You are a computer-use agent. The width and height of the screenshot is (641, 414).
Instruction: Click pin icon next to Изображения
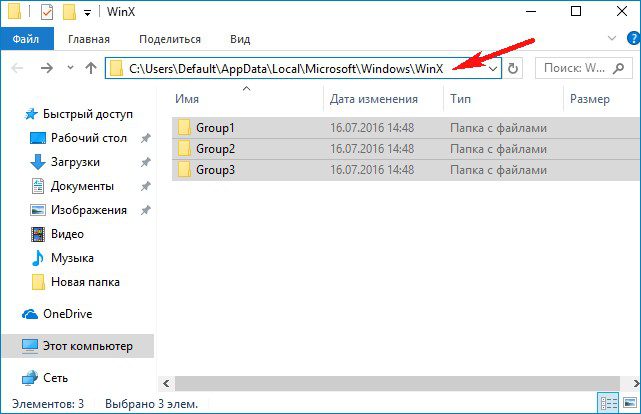(146, 210)
